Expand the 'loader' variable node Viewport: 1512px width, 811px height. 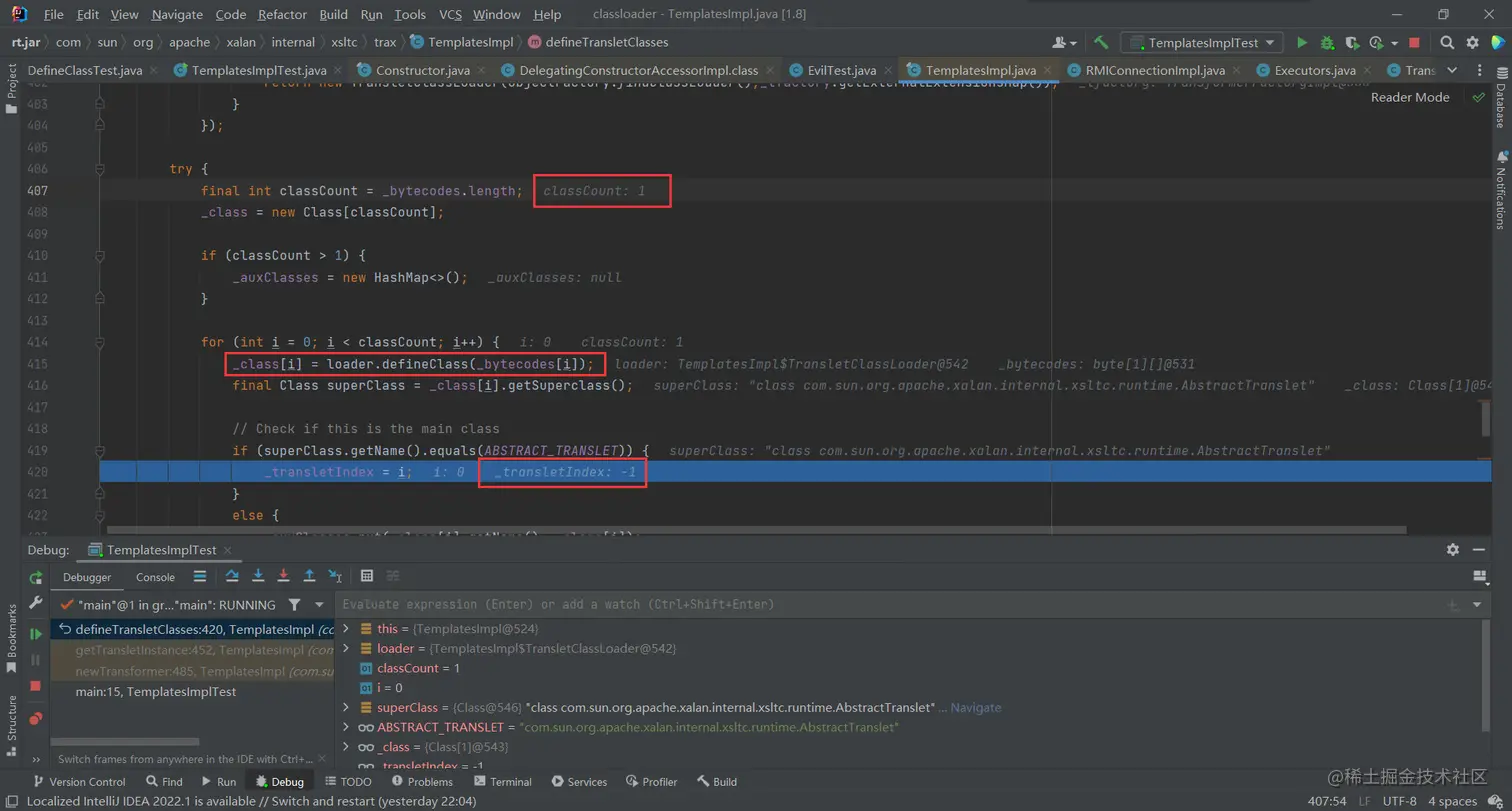pos(346,648)
